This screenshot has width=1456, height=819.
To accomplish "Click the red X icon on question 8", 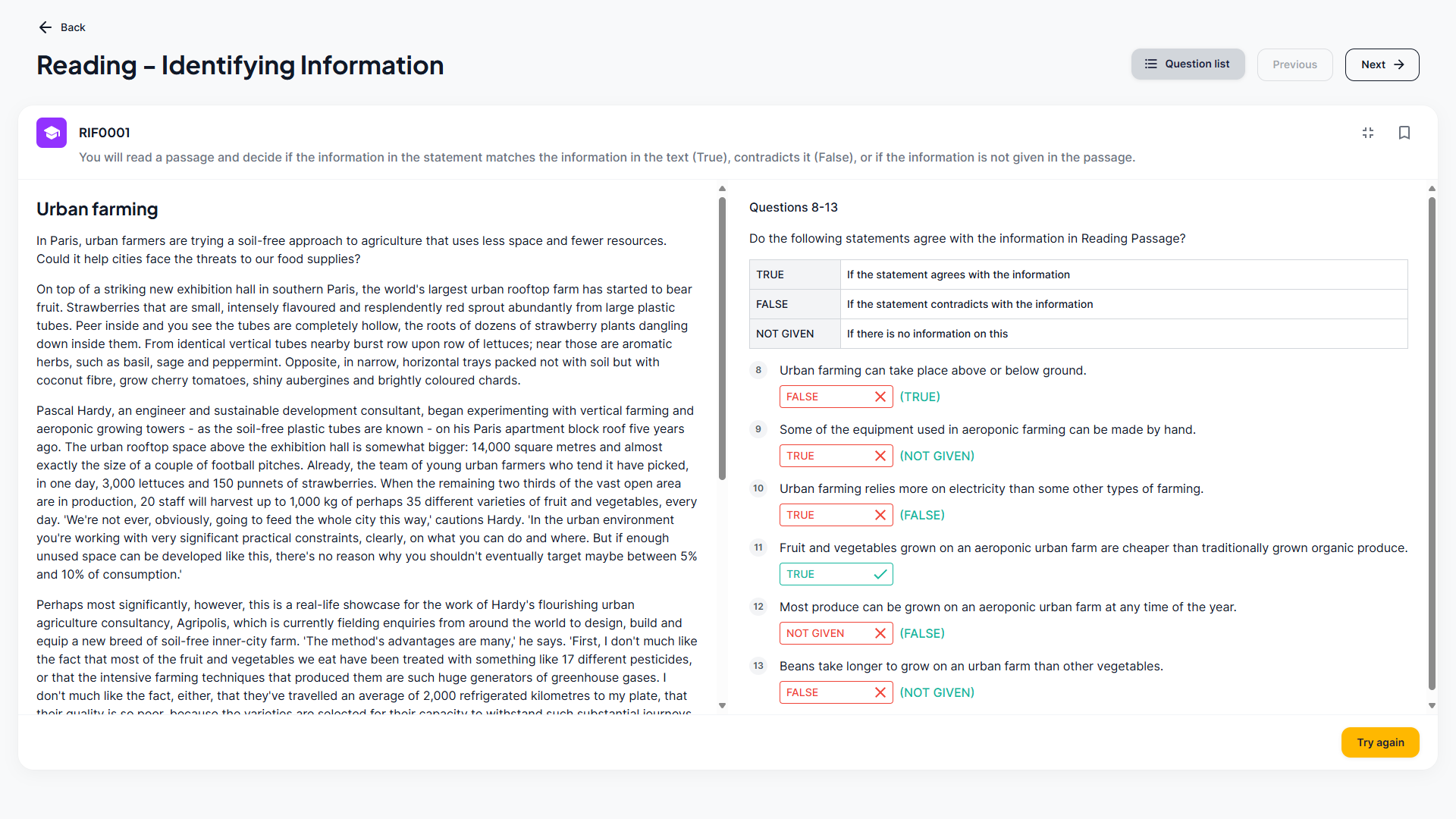I will click(x=880, y=397).
